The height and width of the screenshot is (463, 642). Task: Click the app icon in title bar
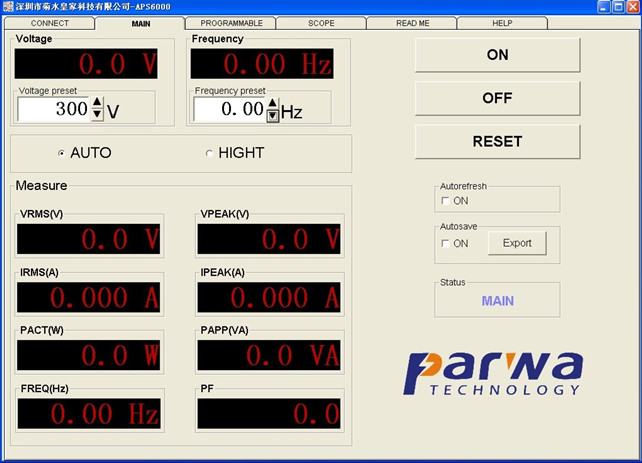8,7
